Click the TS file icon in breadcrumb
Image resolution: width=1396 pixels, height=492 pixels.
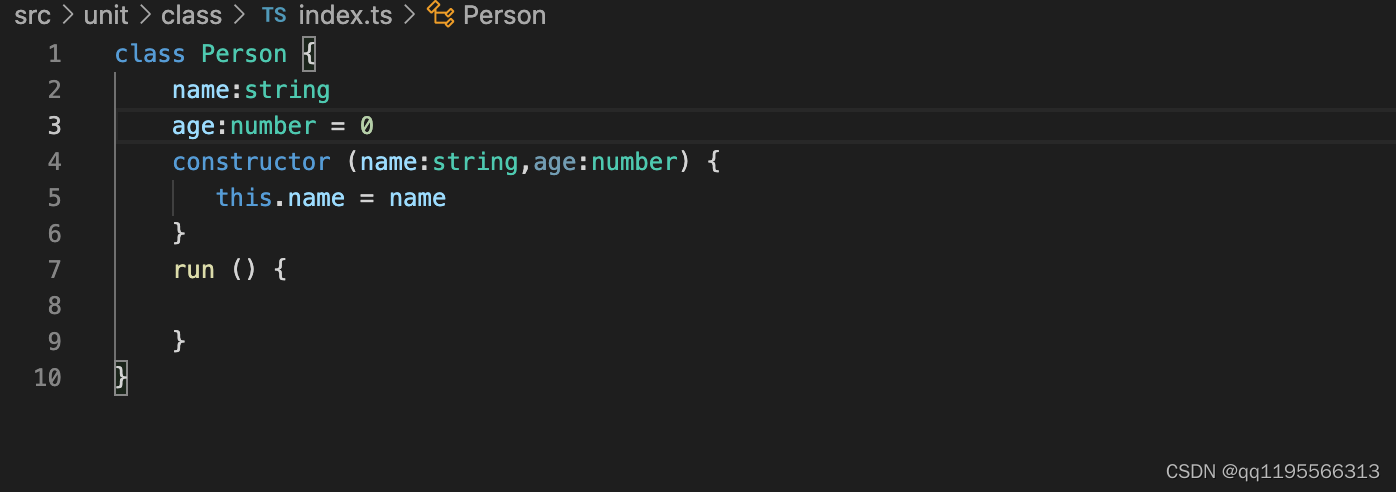tap(274, 16)
